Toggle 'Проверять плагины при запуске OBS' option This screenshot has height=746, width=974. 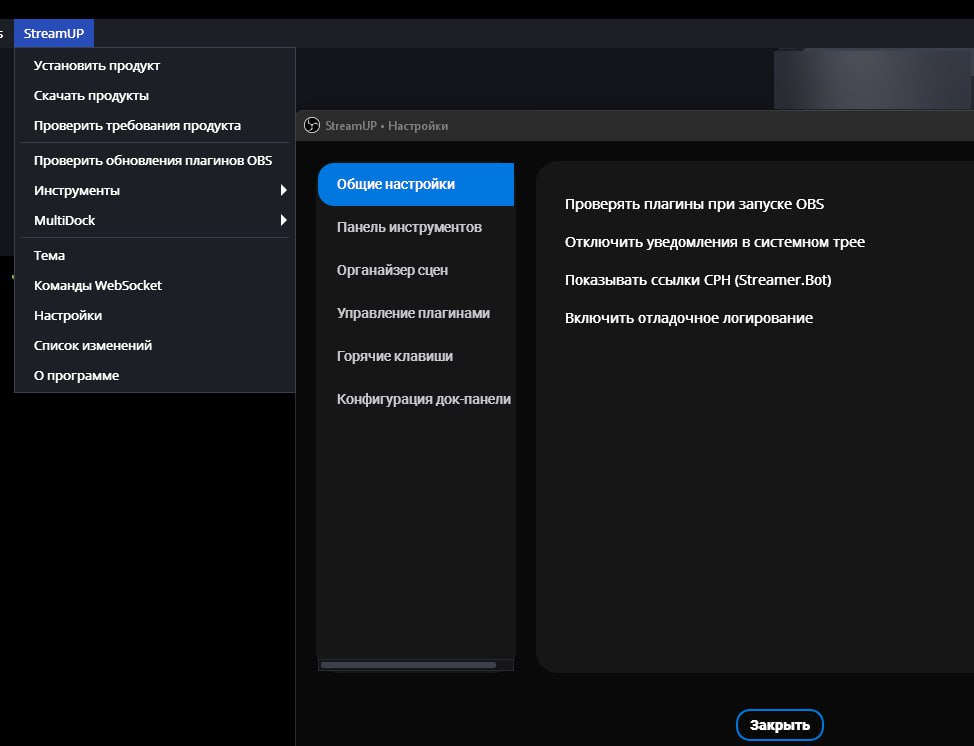click(x=694, y=204)
